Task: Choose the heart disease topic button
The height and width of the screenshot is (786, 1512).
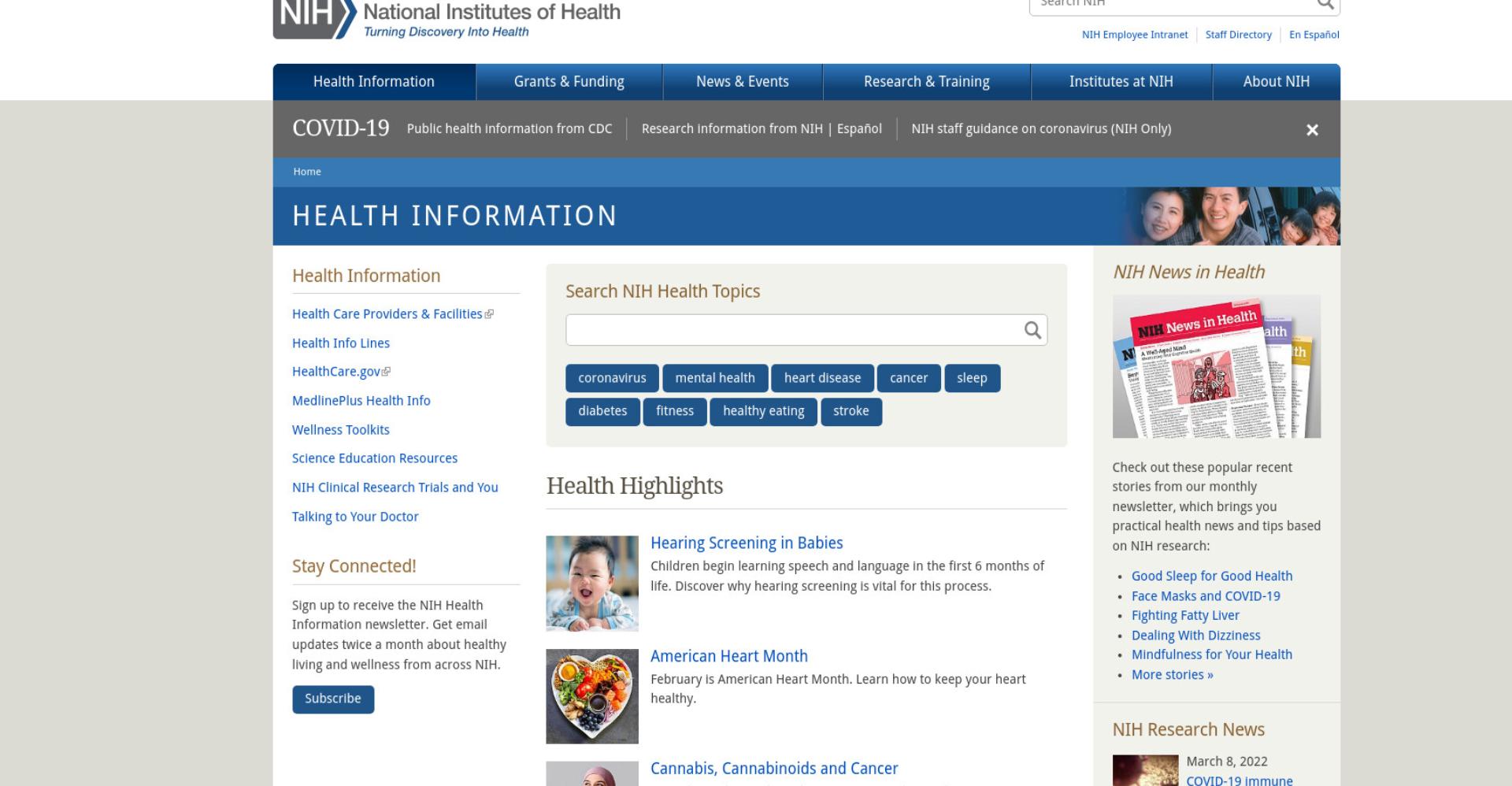Action: (x=823, y=378)
